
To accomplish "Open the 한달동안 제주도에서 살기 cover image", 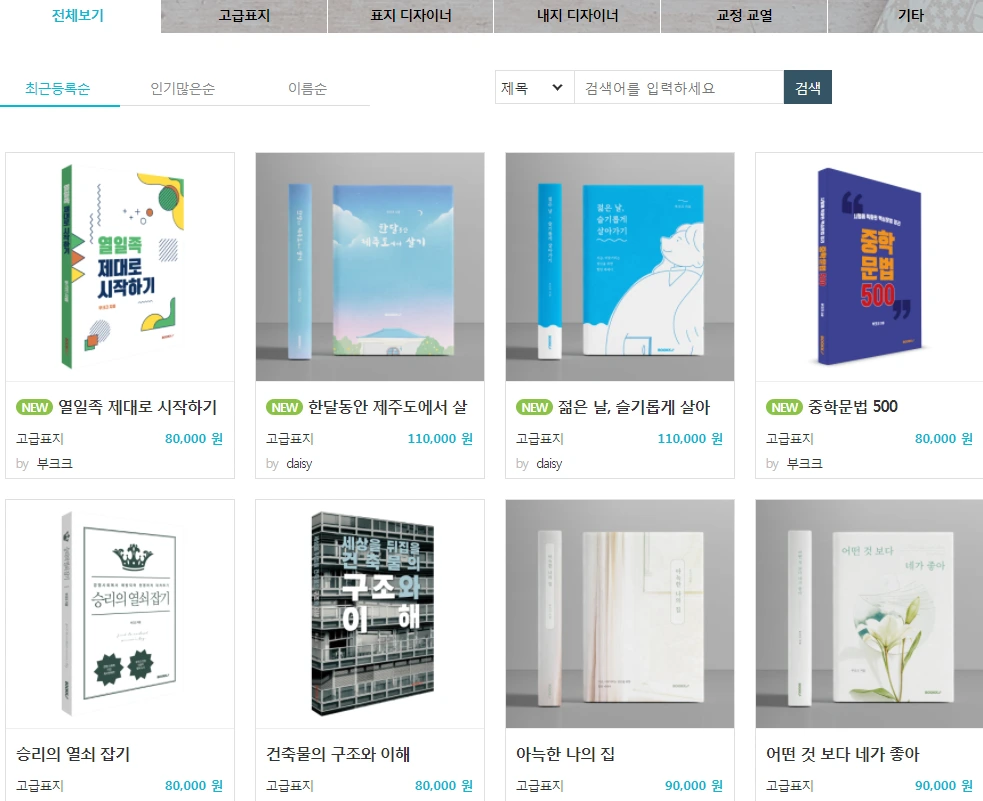I will pyautogui.click(x=370, y=267).
